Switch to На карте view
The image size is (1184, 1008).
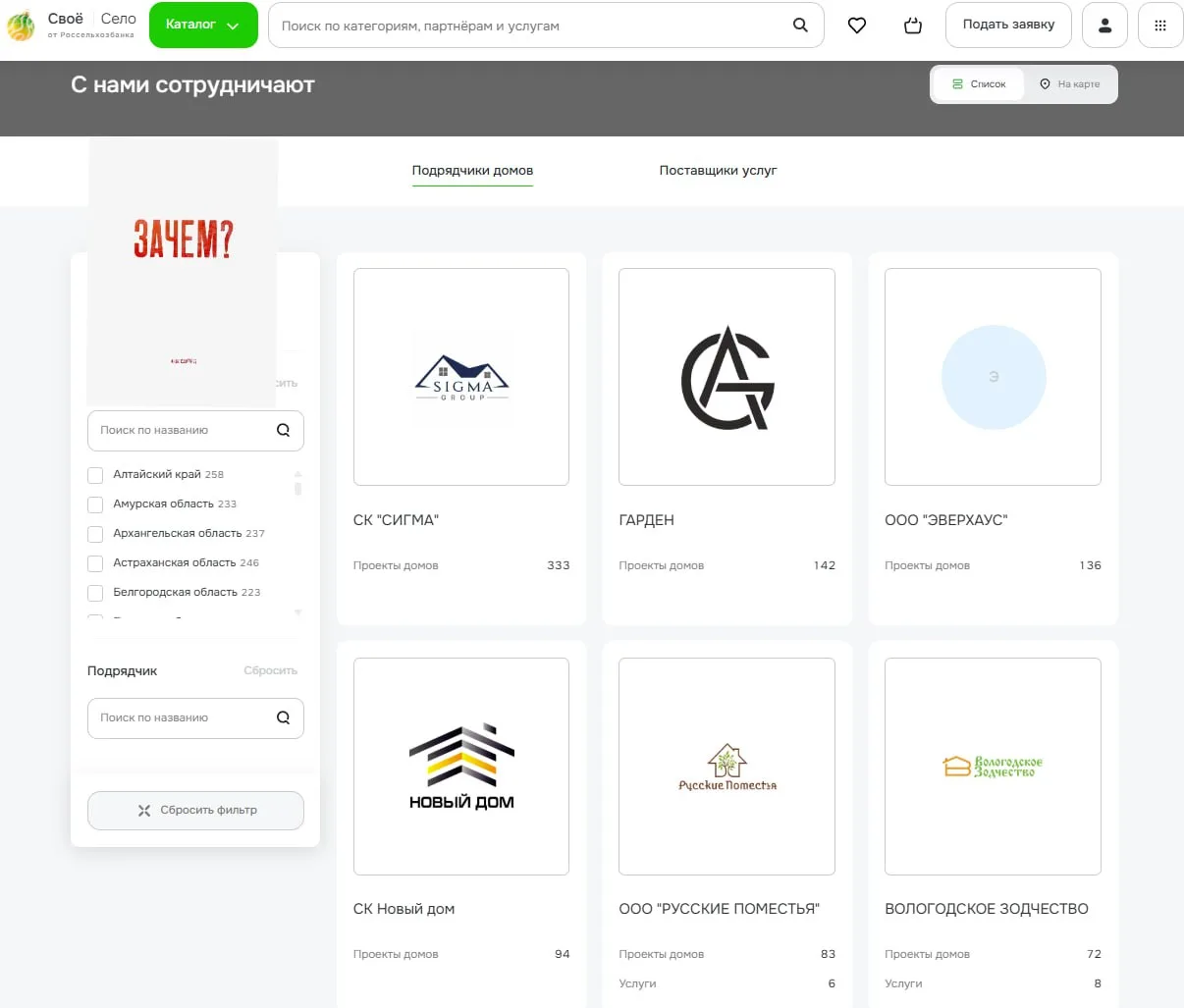pos(1069,84)
